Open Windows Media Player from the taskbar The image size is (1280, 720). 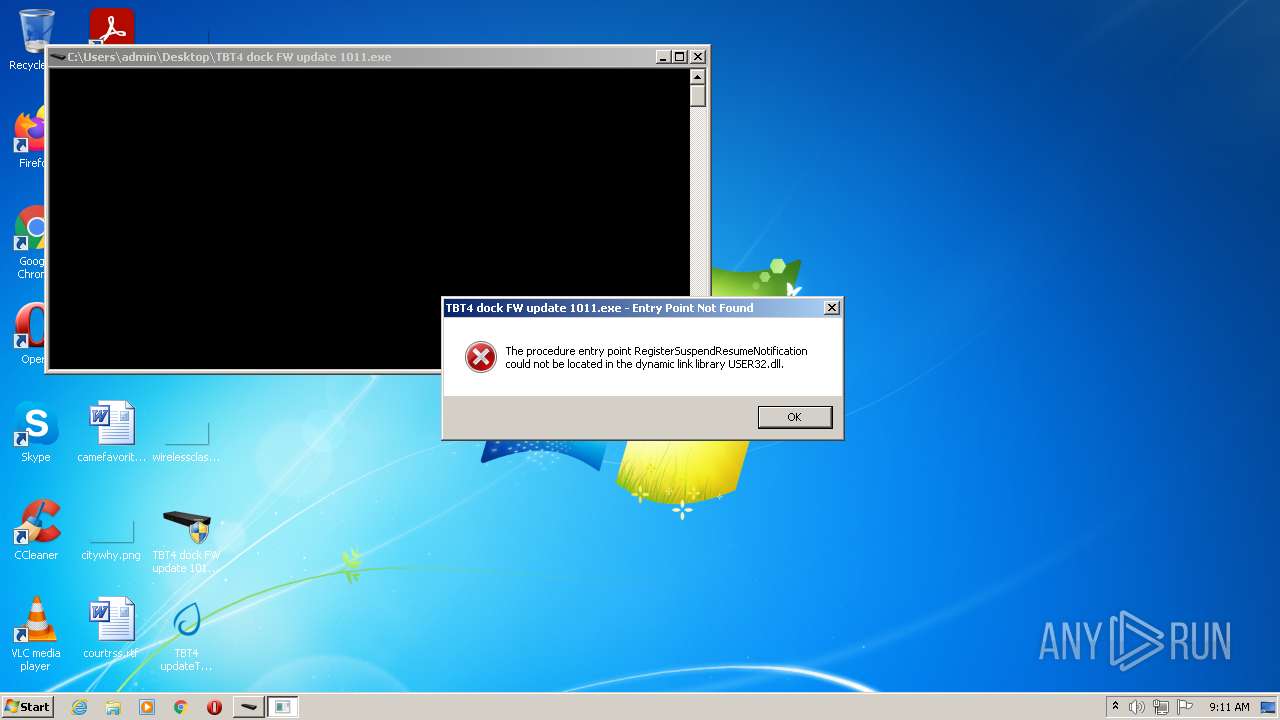click(x=147, y=707)
